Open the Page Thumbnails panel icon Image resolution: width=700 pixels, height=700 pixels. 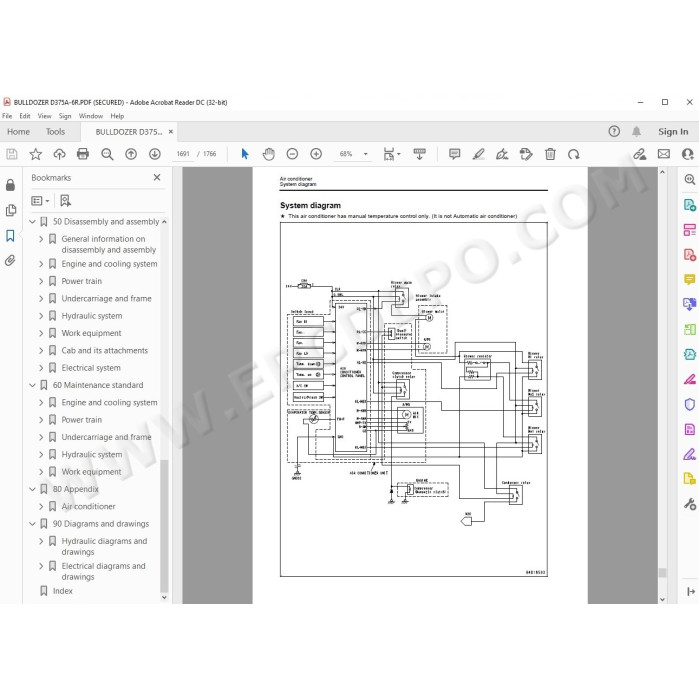click(x=11, y=210)
